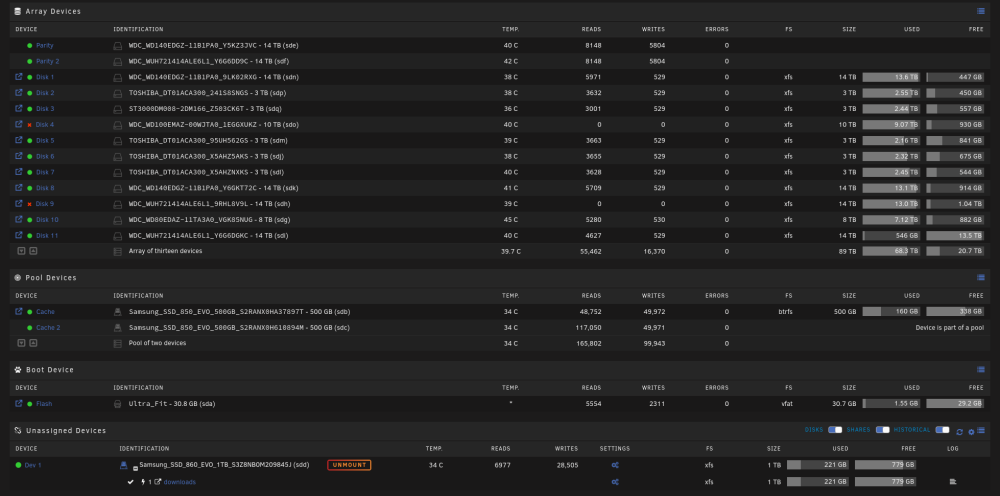Click array total used bar 68.3 TB
Screen dimensions: 1000x496
pos(891,251)
